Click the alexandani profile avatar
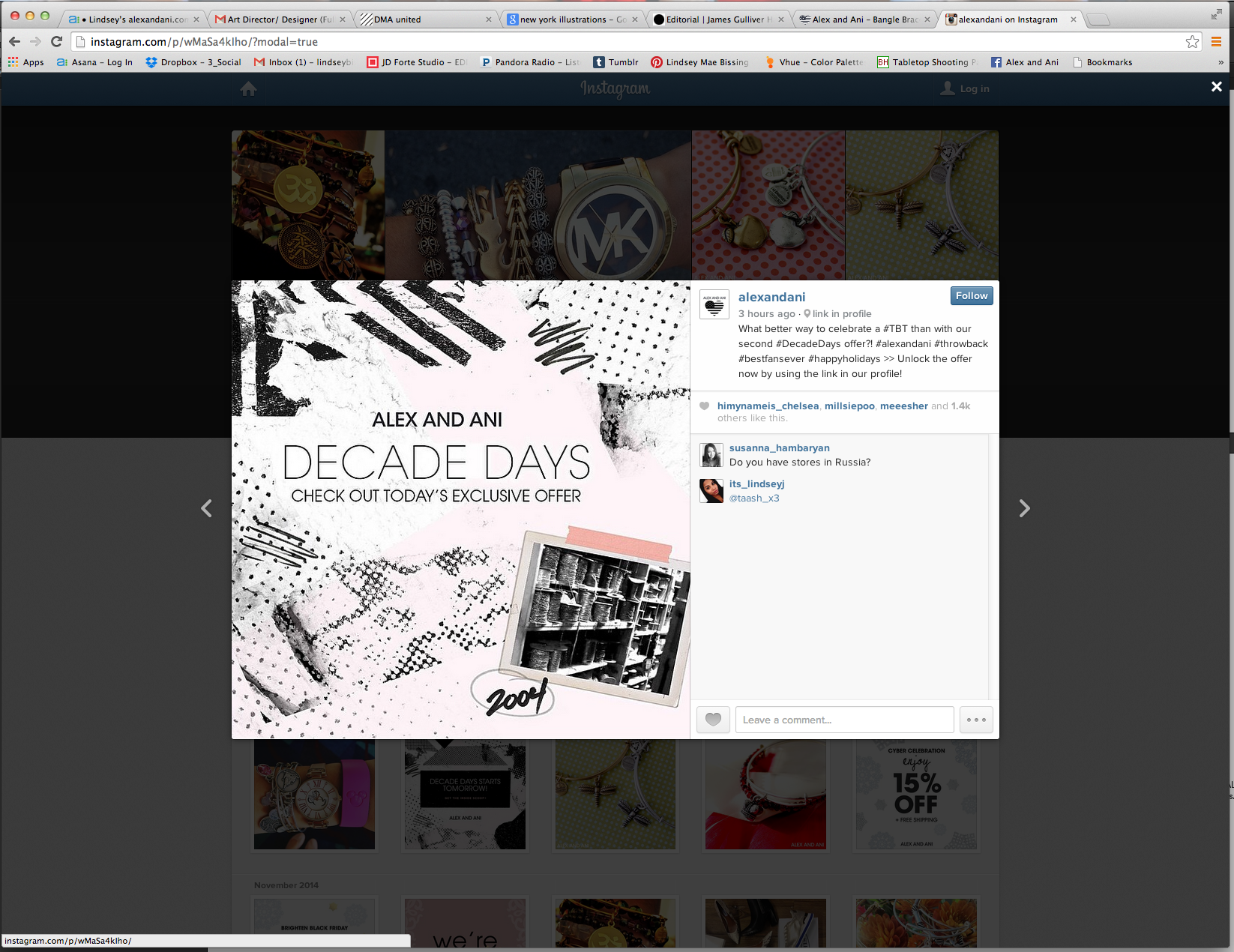The width and height of the screenshot is (1234, 952). coord(714,305)
